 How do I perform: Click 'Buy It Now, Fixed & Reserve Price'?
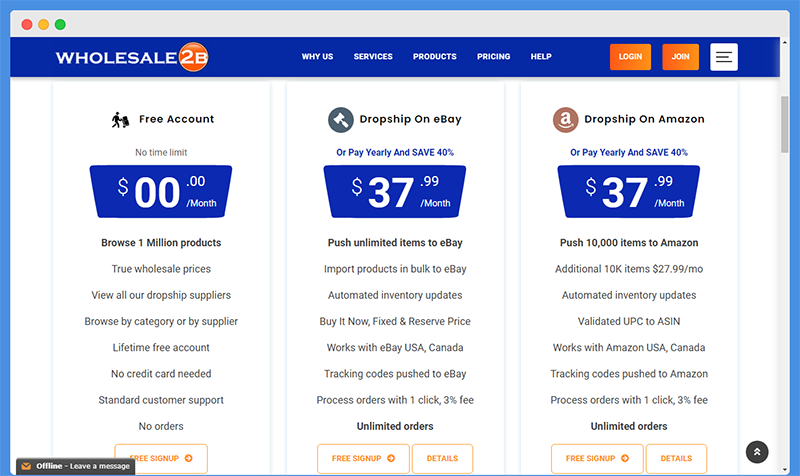point(395,321)
